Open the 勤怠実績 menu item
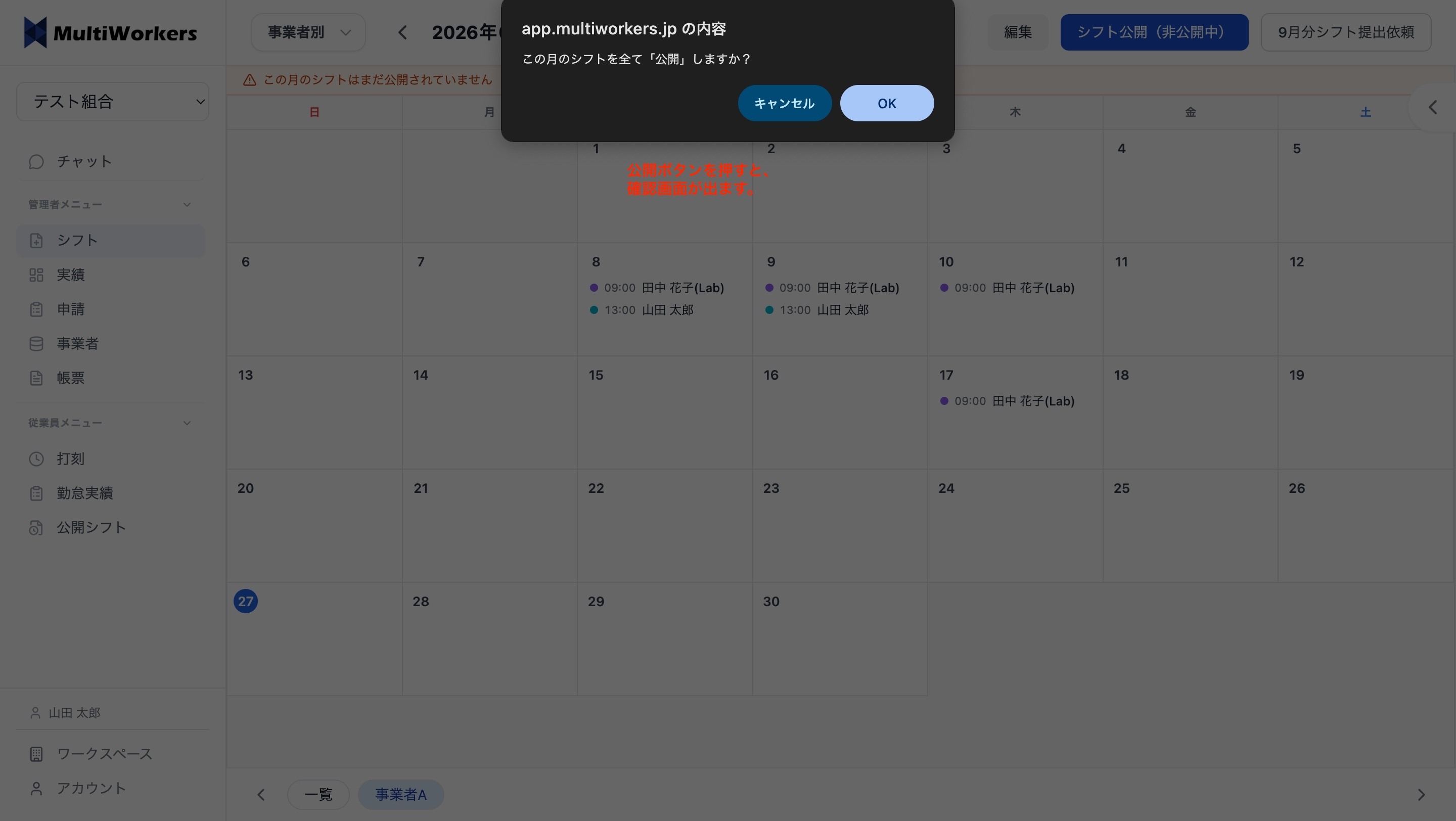 pos(111,493)
